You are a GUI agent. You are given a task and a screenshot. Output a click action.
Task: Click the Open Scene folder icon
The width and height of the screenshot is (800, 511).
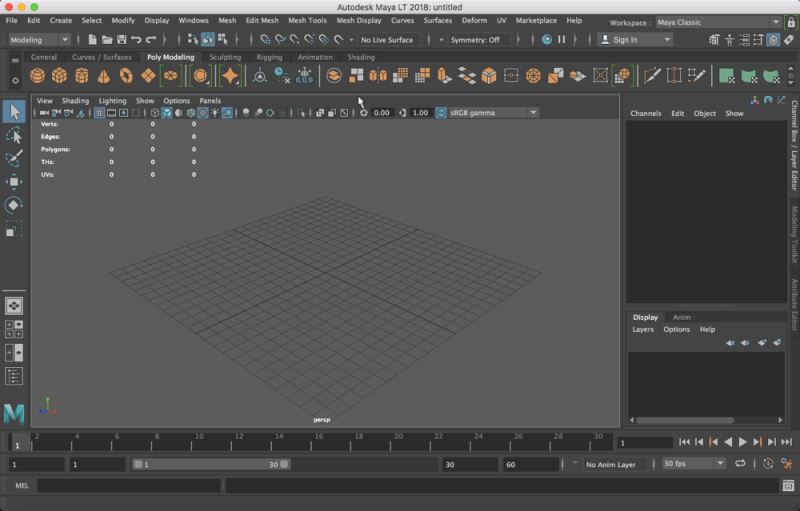107,39
